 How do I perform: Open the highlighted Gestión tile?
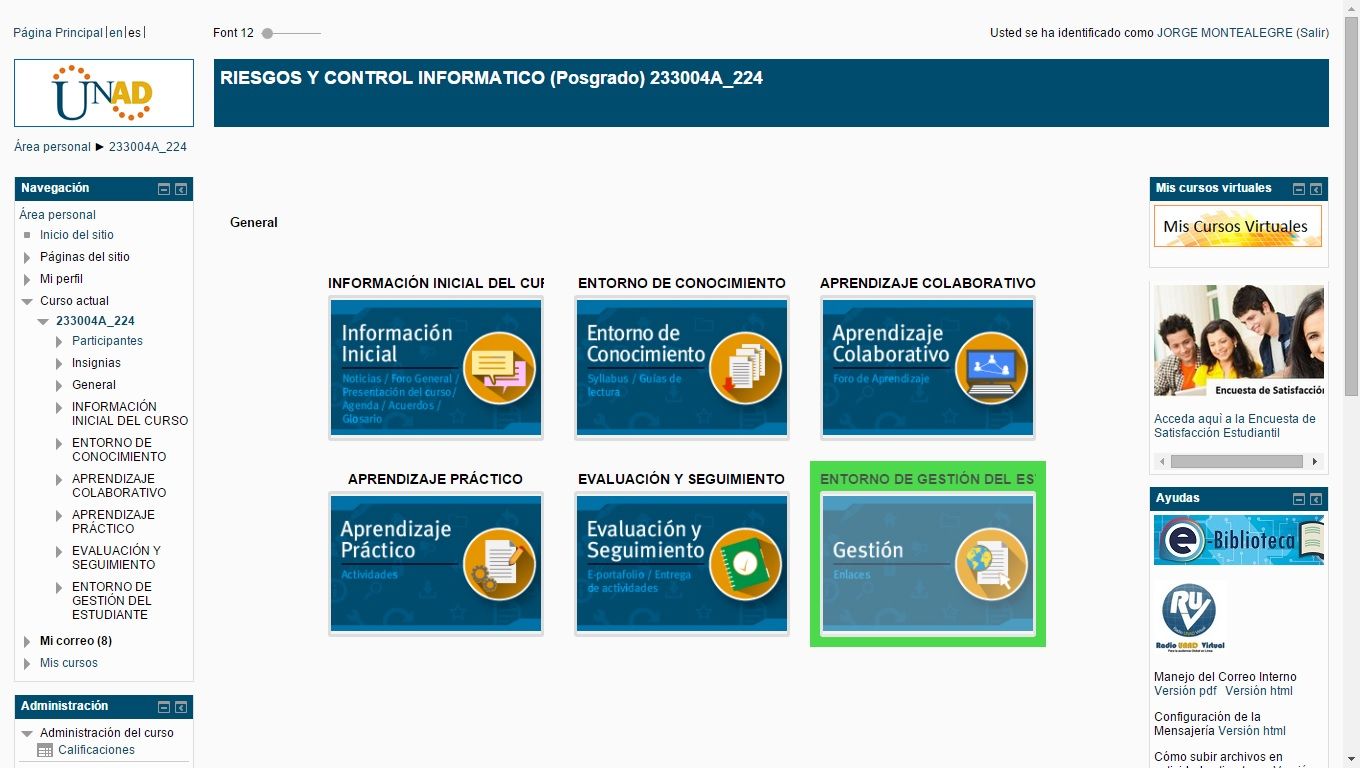928,563
